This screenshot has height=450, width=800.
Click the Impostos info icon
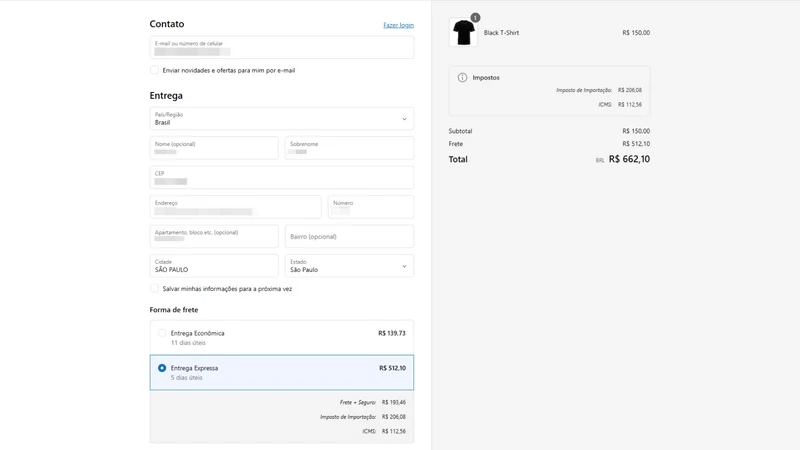coord(462,78)
